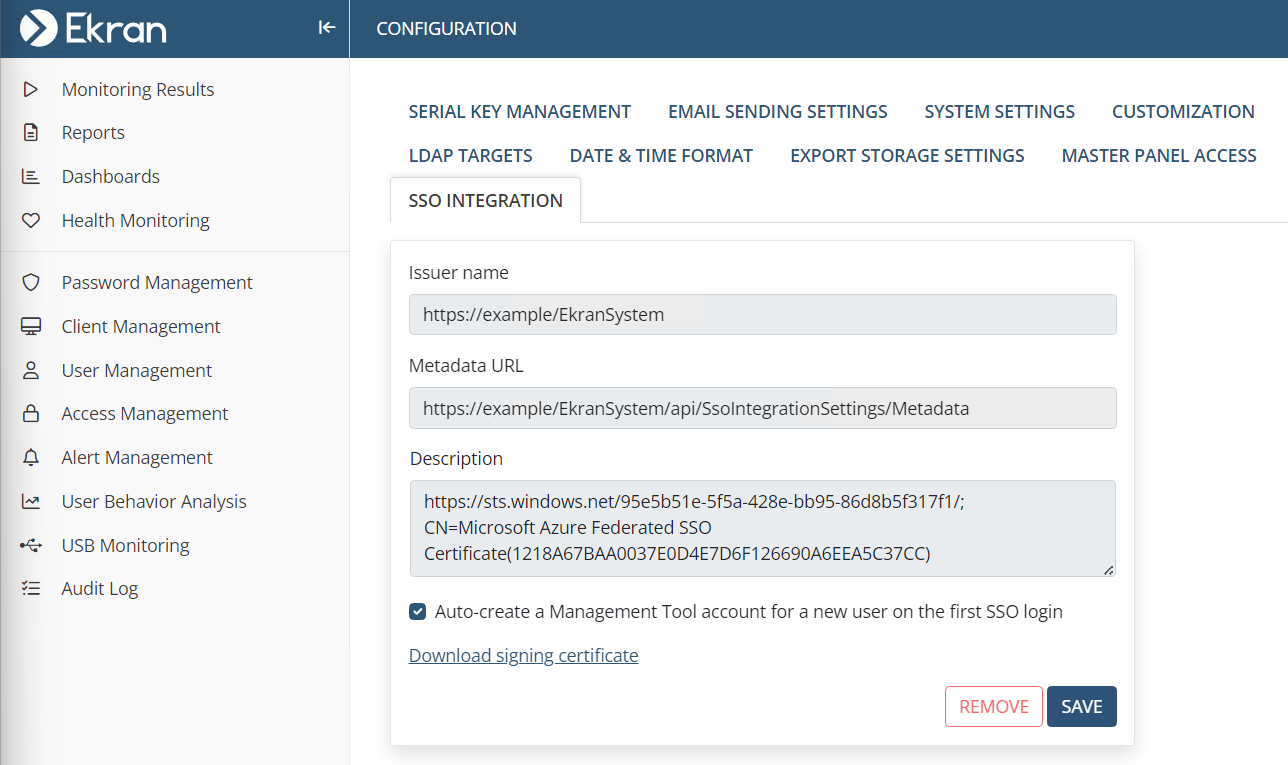The height and width of the screenshot is (765, 1288).
Task: Click the USB Monitoring icon
Action: click(30, 546)
